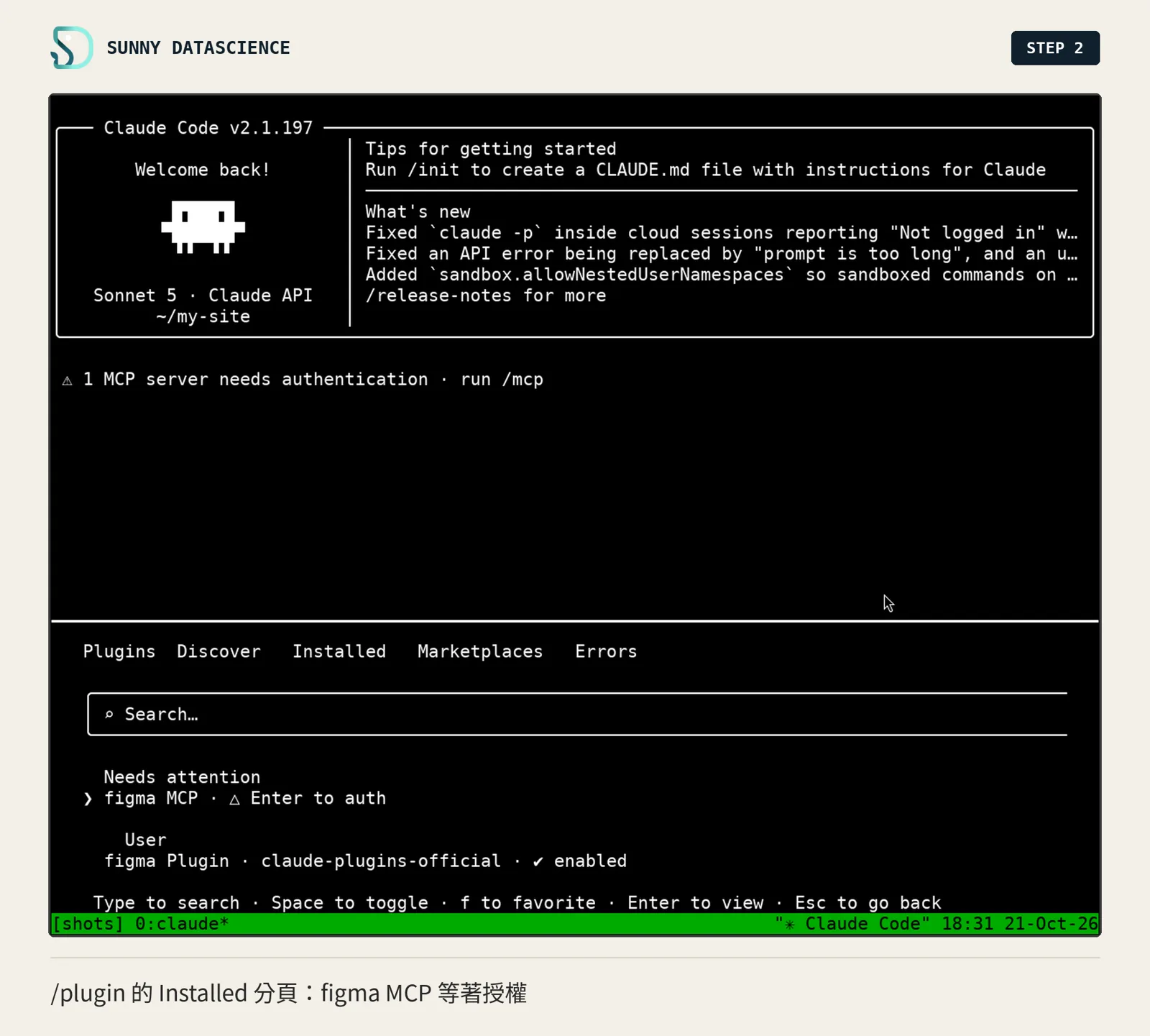
Task: Click the figma MCP auth warning triangle
Action: pos(234,799)
